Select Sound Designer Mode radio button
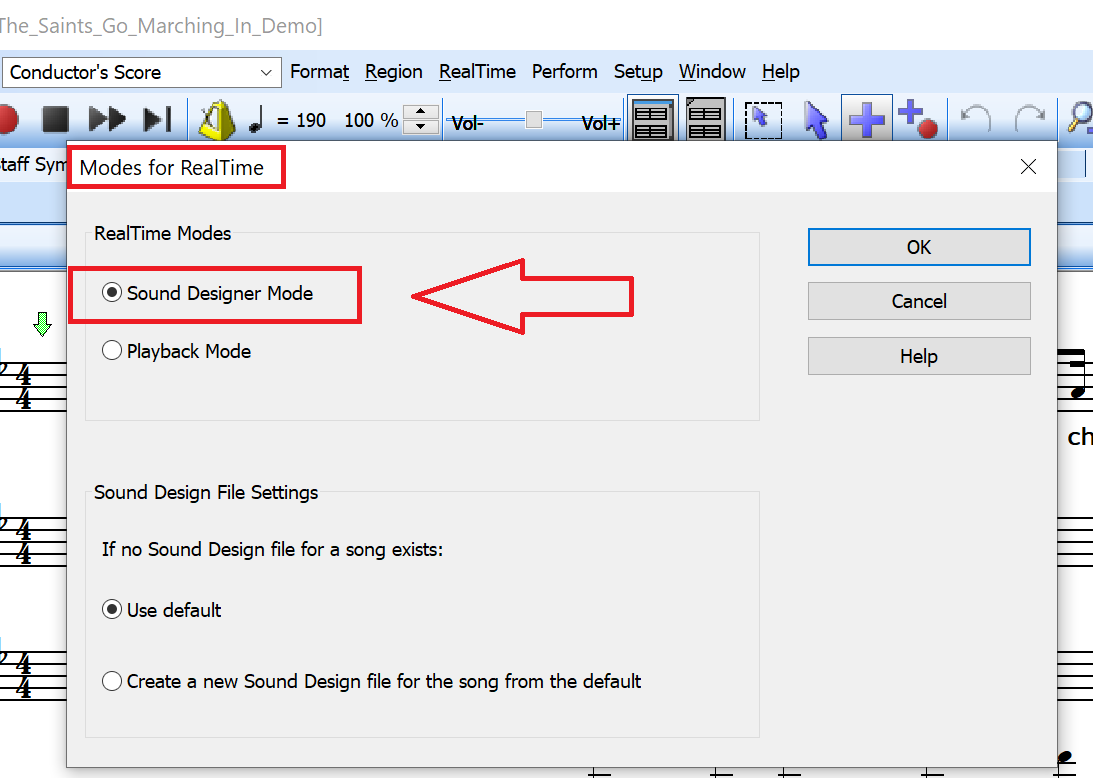Screen dimensions: 1093x778 pyautogui.click(x=112, y=293)
